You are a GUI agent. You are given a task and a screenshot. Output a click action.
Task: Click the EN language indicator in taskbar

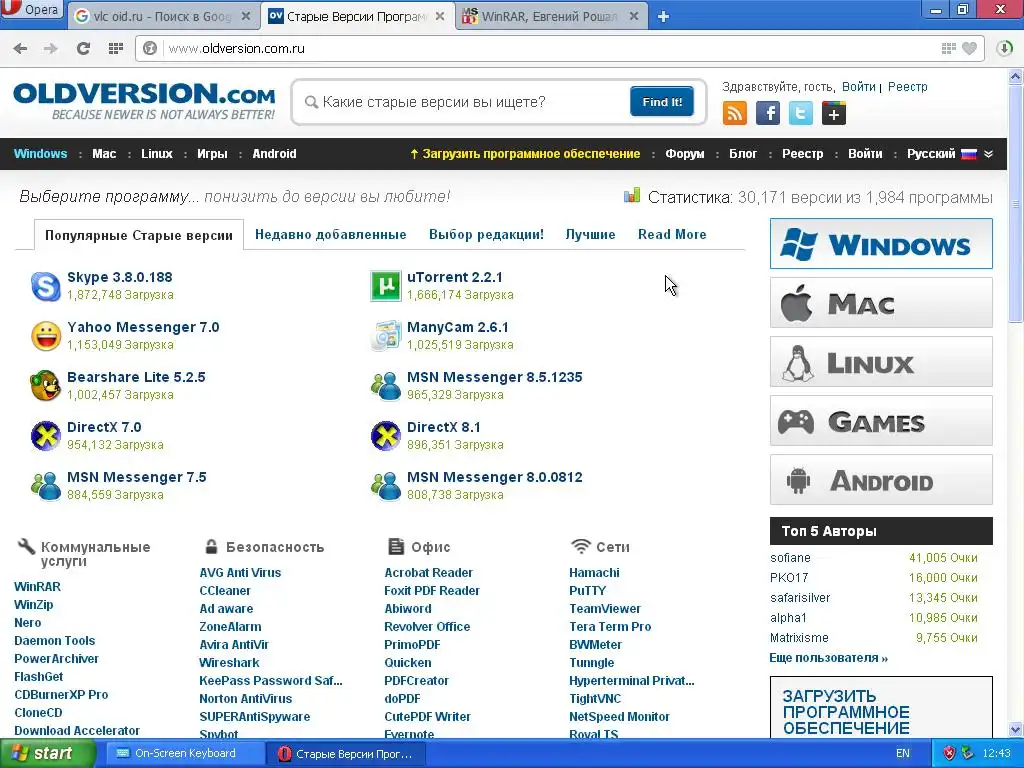click(x=903, y=754)
